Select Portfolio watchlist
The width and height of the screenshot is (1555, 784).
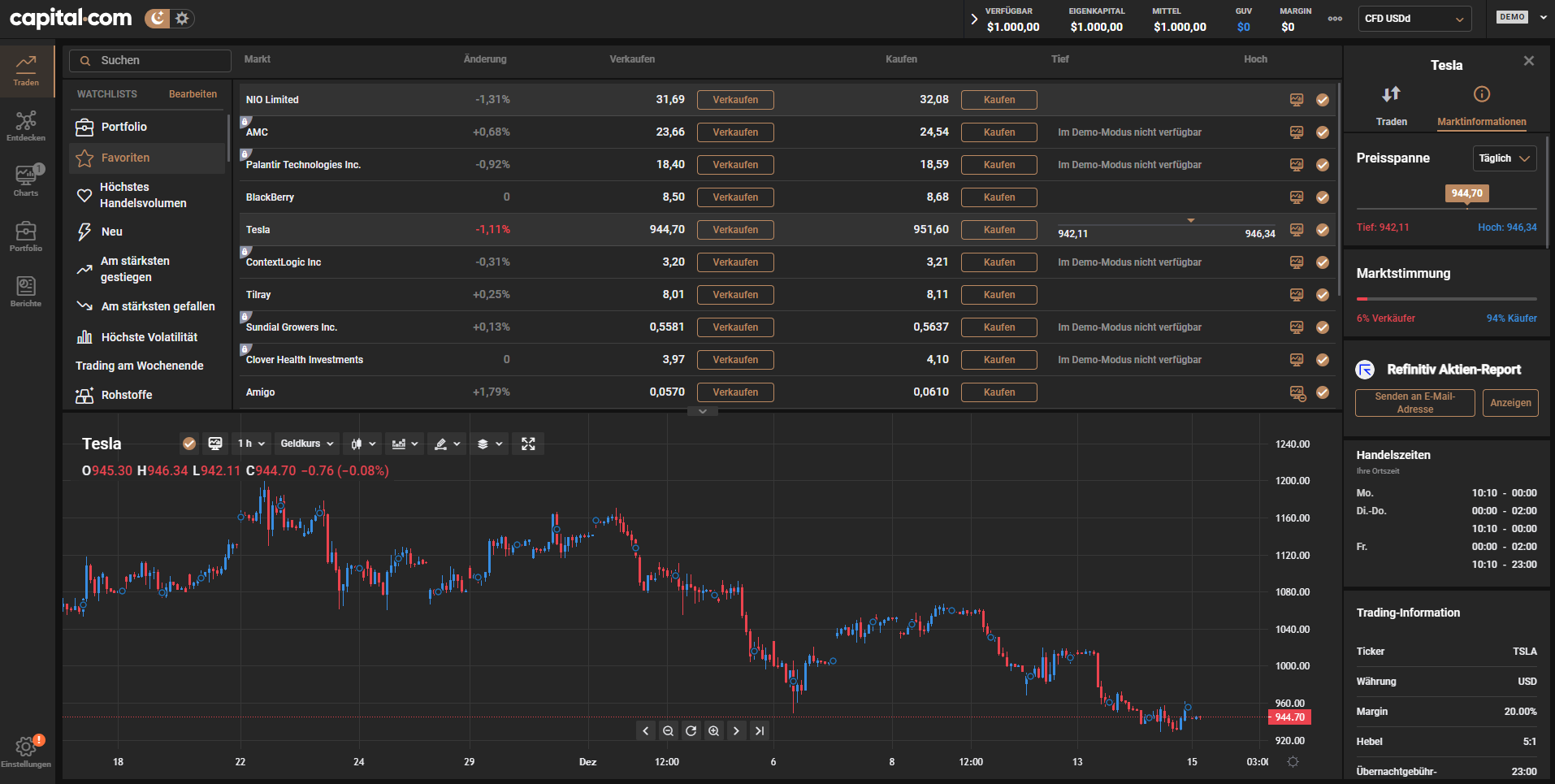(x=146, y=127)
